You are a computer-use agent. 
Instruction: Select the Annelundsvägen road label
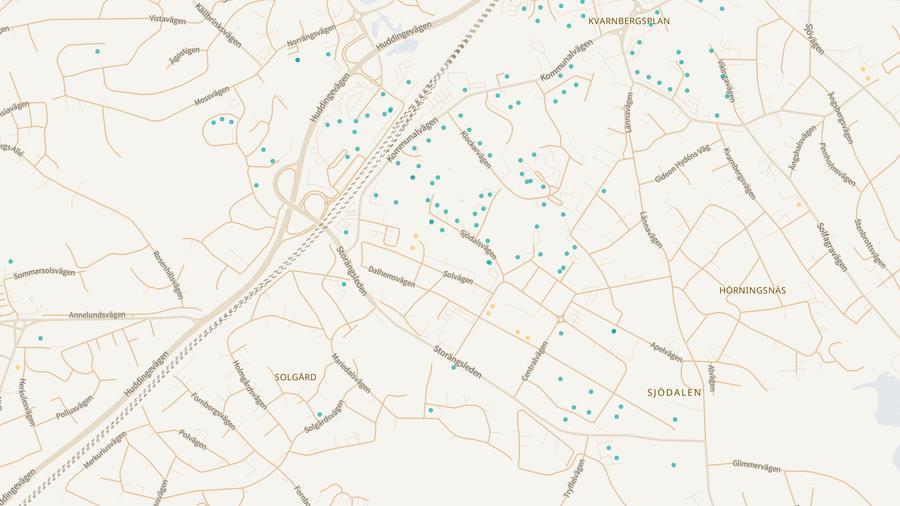(97, 314)
